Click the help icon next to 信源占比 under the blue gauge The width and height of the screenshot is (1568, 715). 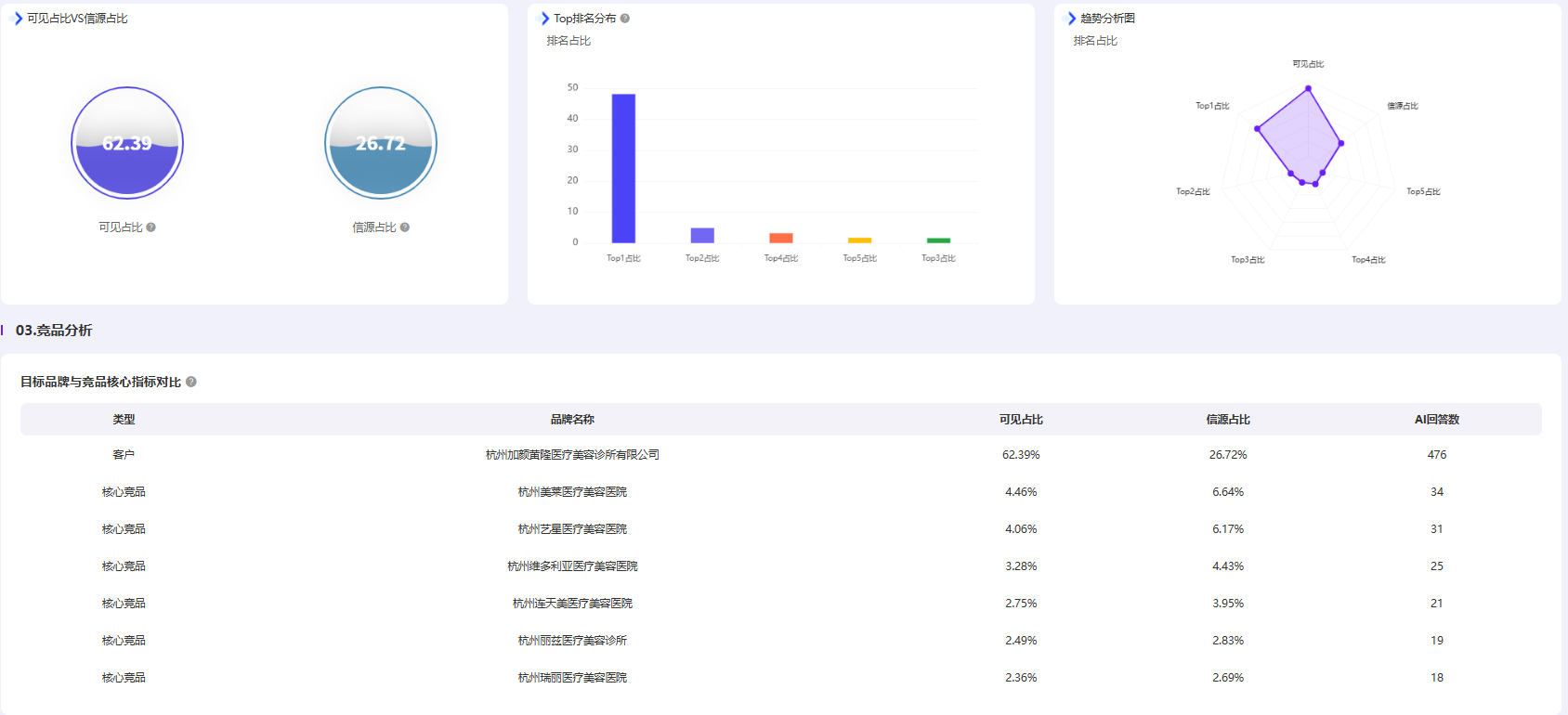pos(405,227)
